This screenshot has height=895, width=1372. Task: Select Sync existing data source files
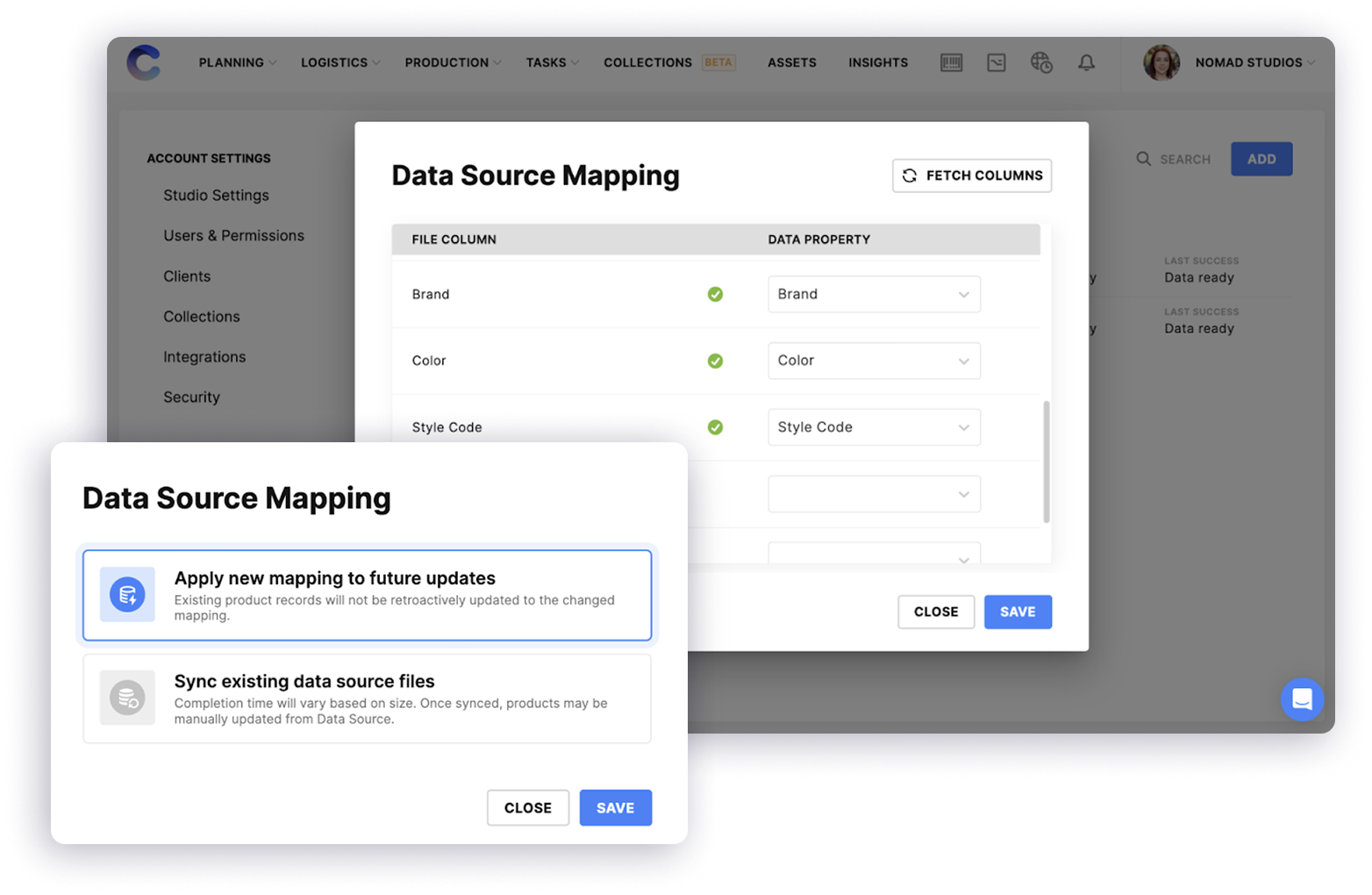tap(368, 698)
